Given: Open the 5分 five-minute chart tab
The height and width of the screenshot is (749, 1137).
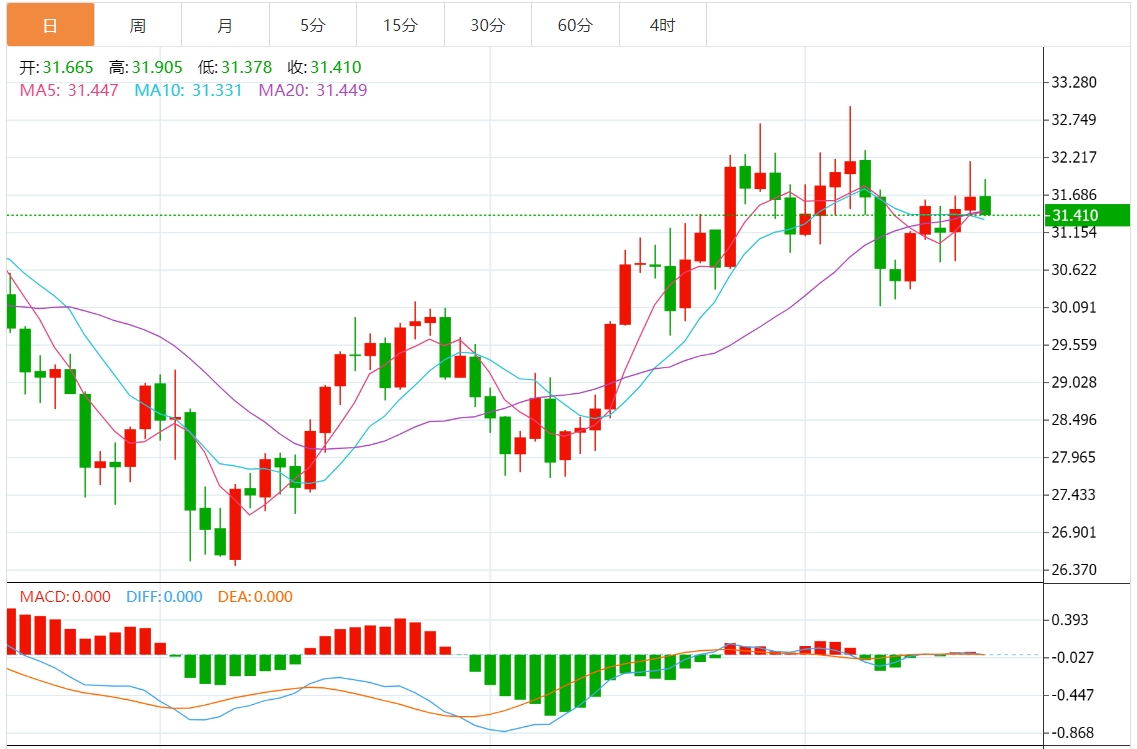Looking at the screenshot, I should tap(313, 25).
